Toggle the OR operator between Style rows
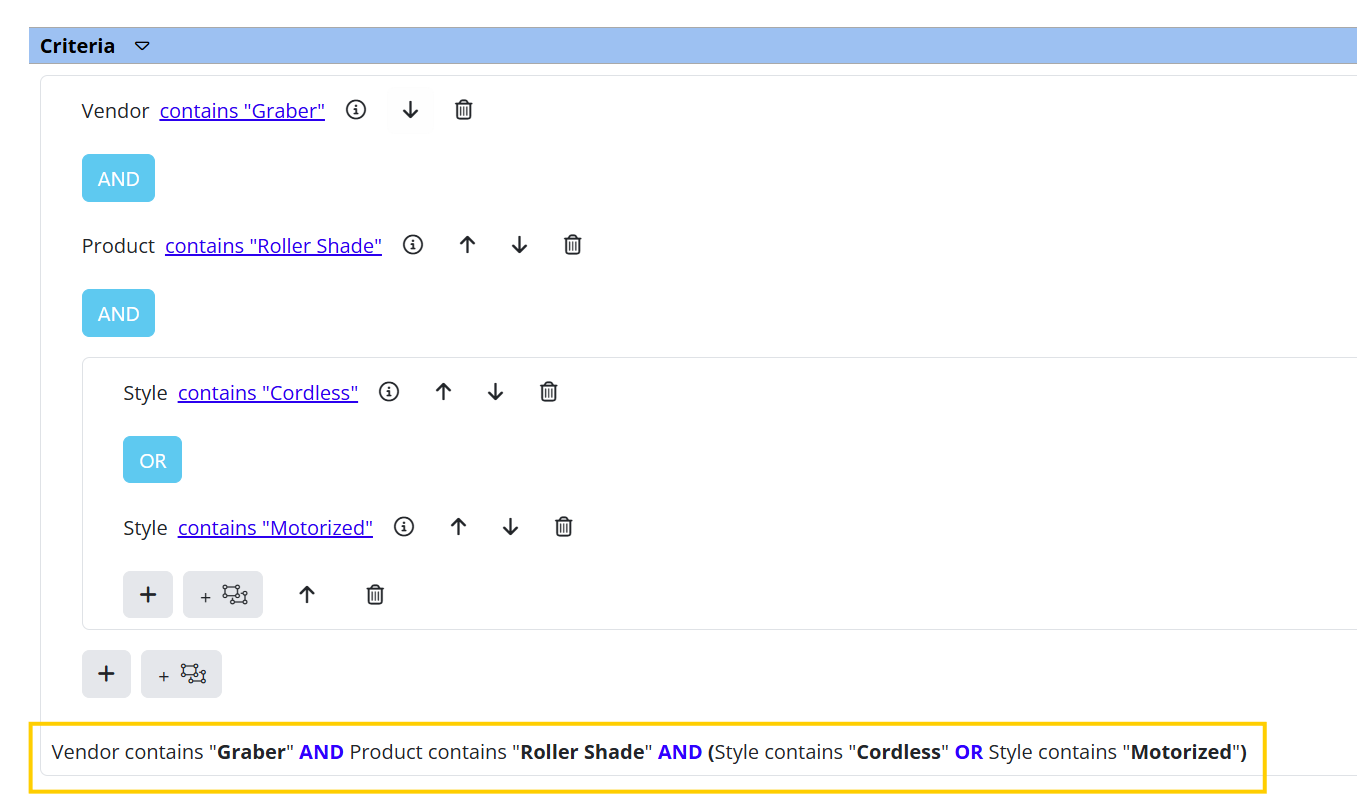Image resolution: width=1357 pixels, height=805 pixels. tap(152, 460)
